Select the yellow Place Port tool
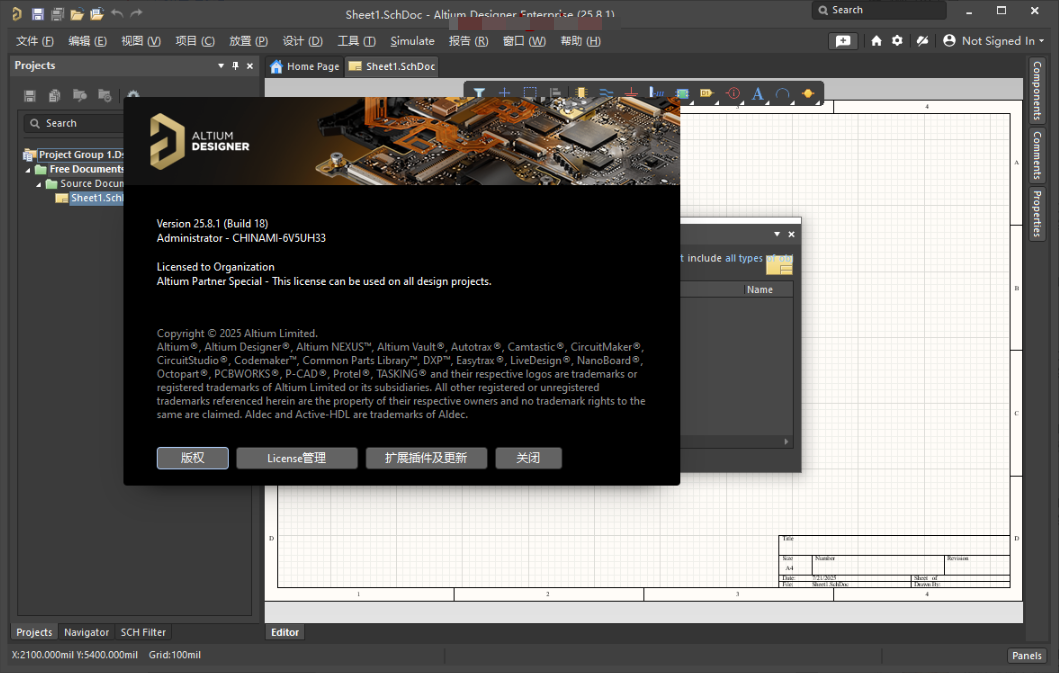 (706, 93)
